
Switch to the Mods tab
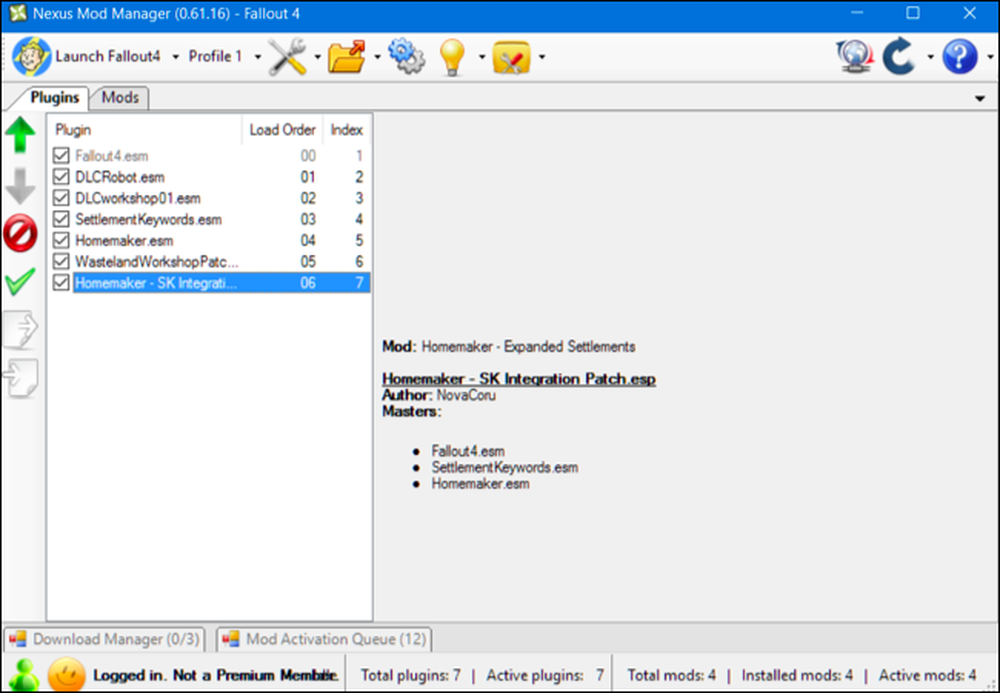tap(120, 98)
